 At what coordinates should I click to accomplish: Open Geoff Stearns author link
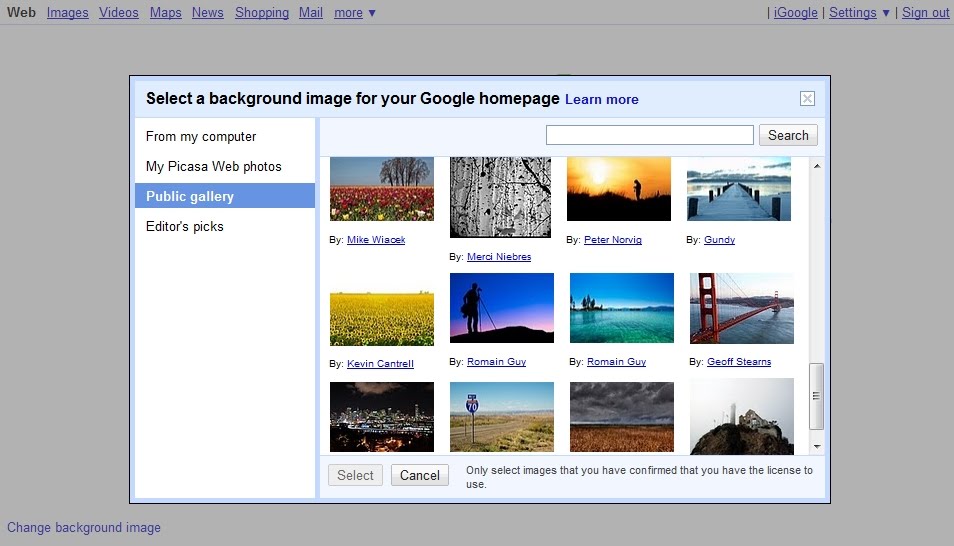point(739,362)
